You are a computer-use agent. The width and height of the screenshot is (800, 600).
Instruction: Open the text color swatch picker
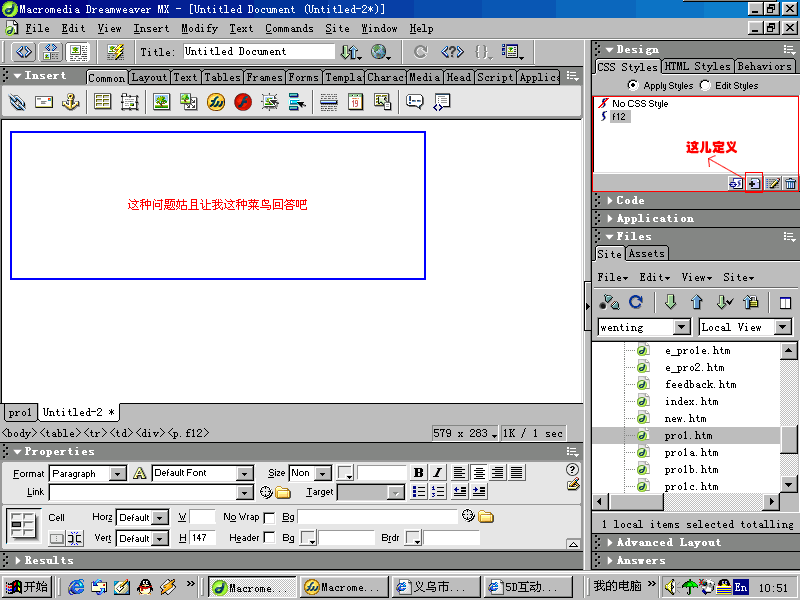[x=345, y=473]
